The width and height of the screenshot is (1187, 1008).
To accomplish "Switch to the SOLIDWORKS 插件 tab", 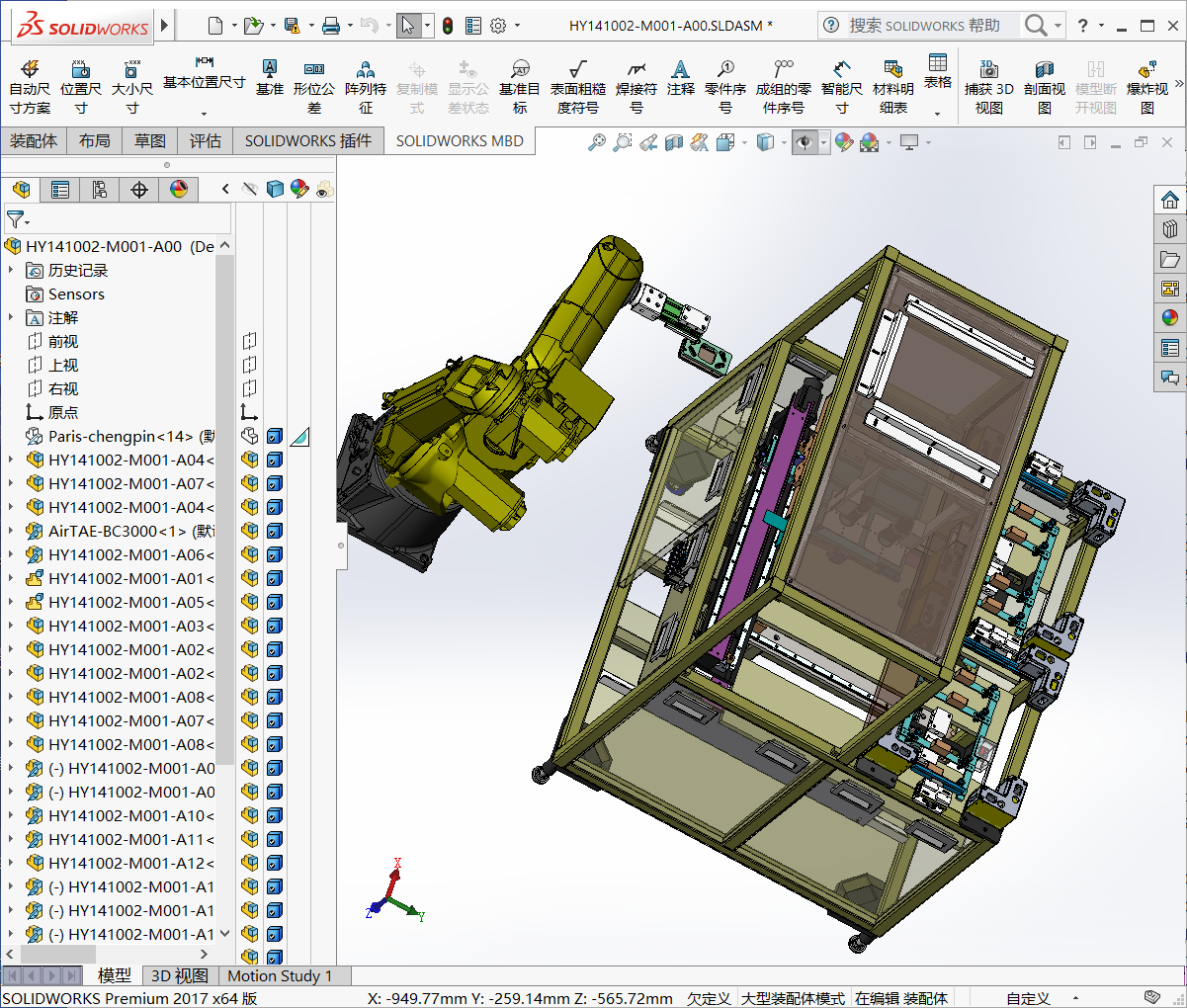I will [x=308, y=141].
